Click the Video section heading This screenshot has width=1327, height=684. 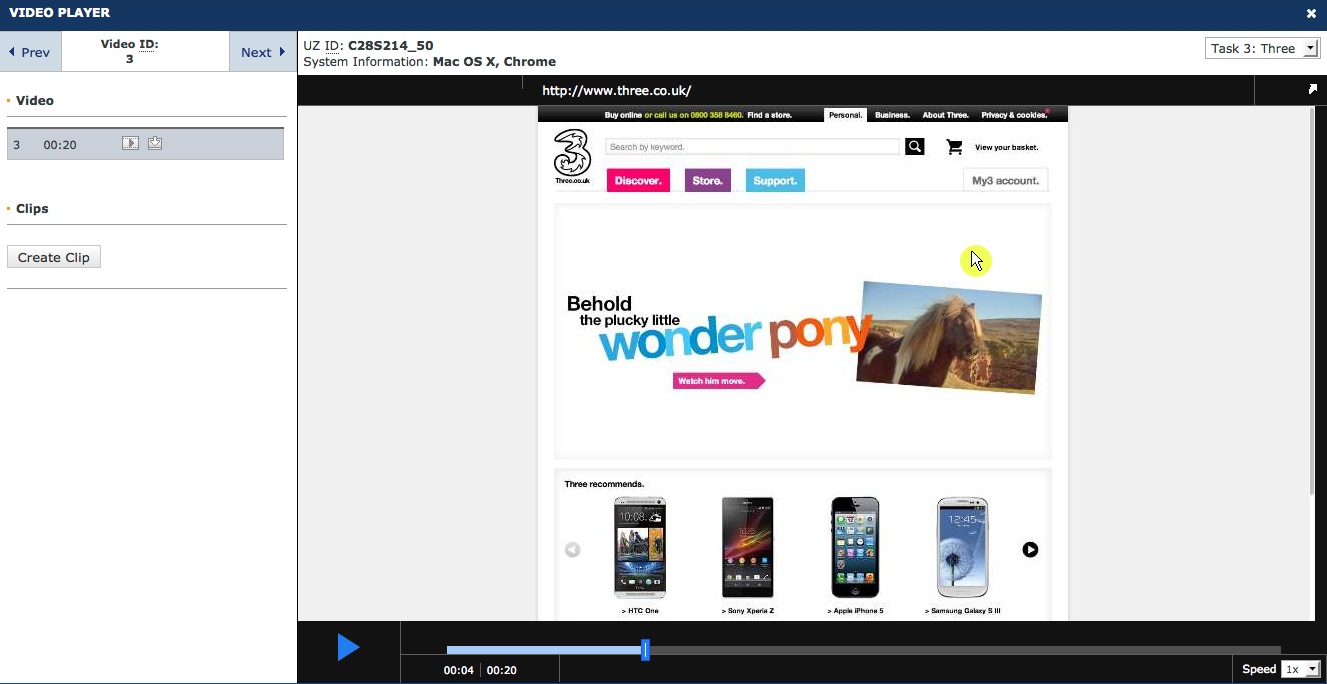[x=35, y=100]
